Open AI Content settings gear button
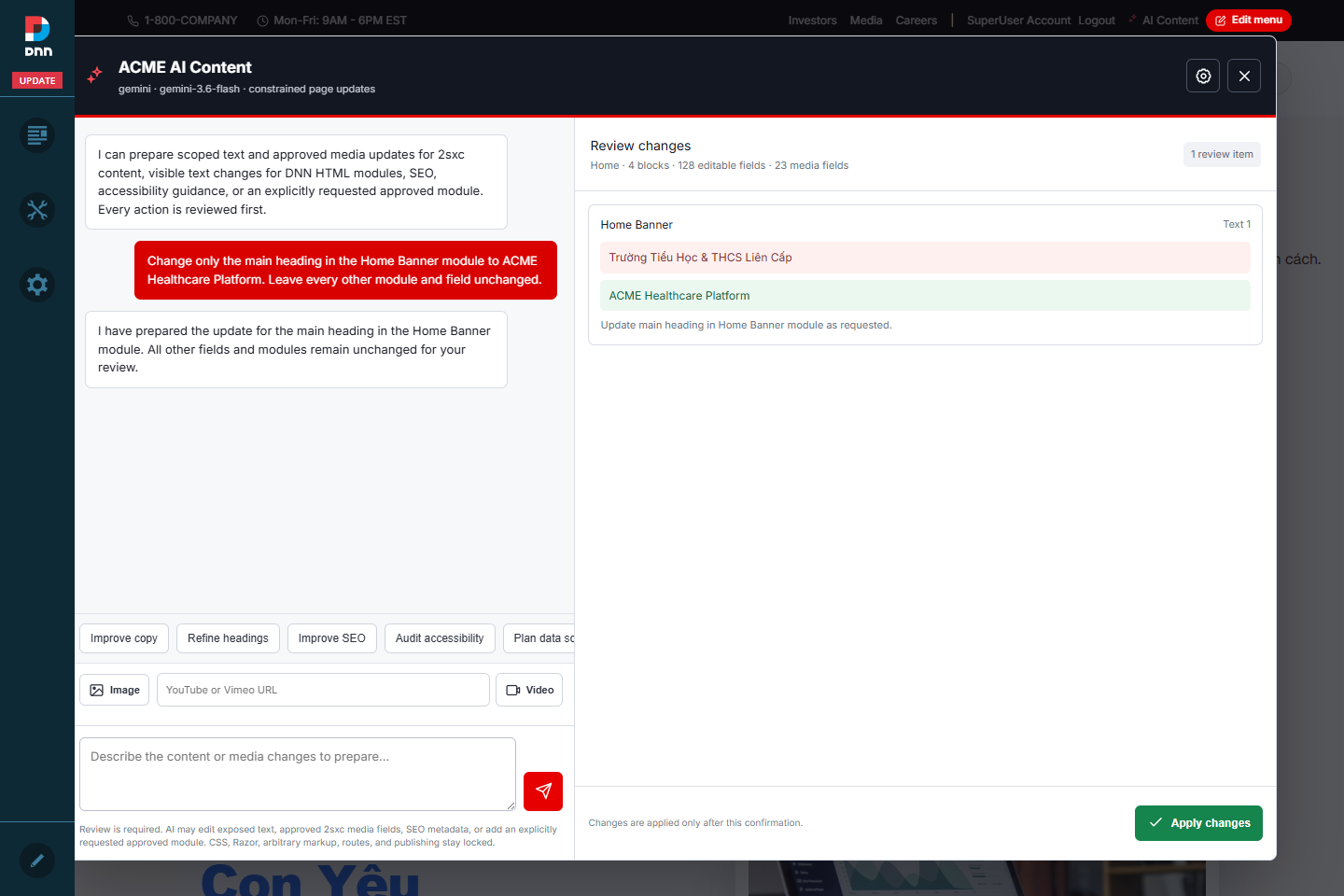This screenshot has height=896, width=1344. pyautogui.click(x=1203, y=76)
